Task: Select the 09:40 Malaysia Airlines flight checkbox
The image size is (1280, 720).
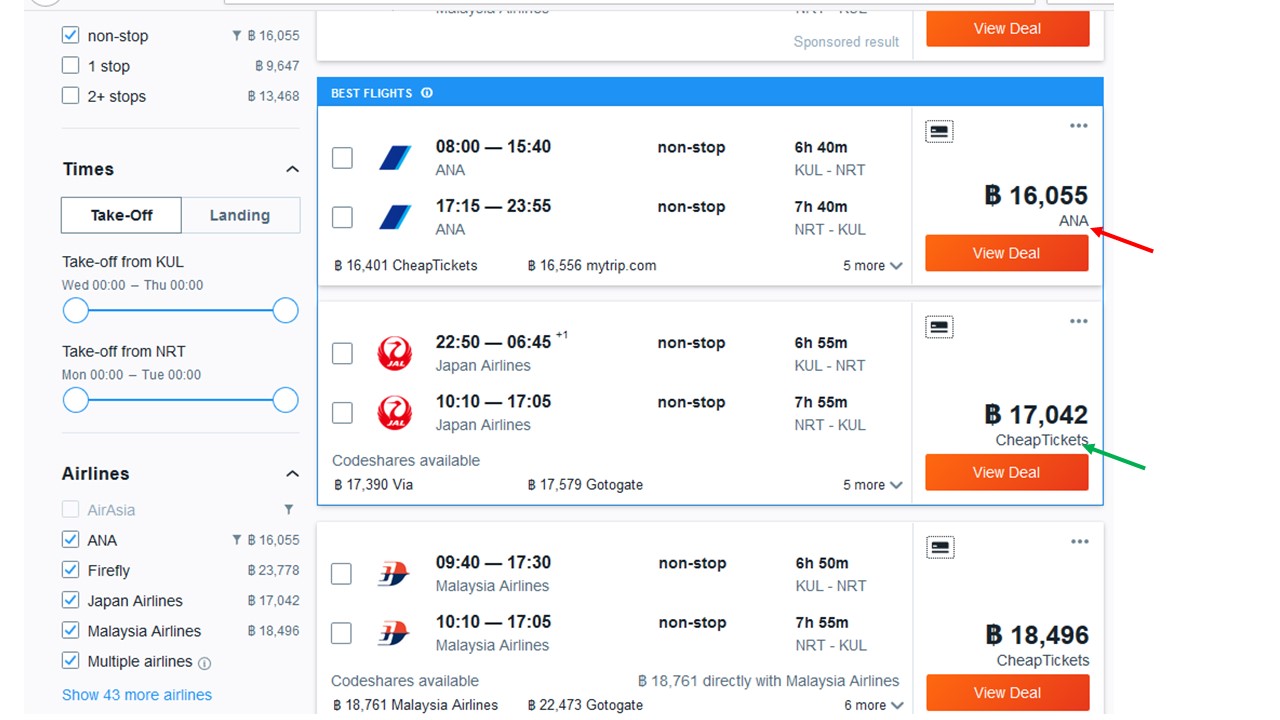Action: click(x=341, y=573)
